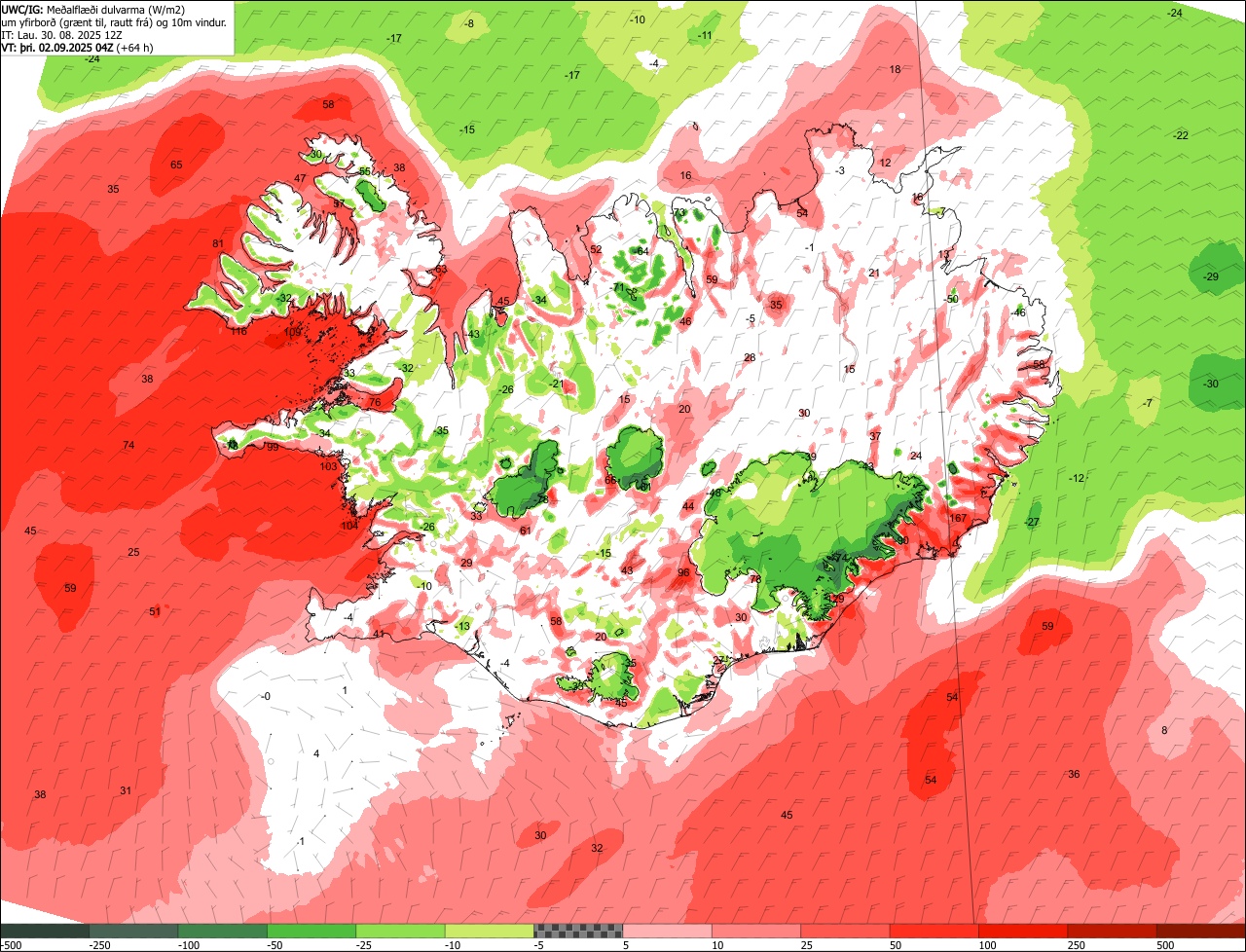
Task: Pick the yellow-green -10 to -5 legend swatch
Action: pos(490,930)
